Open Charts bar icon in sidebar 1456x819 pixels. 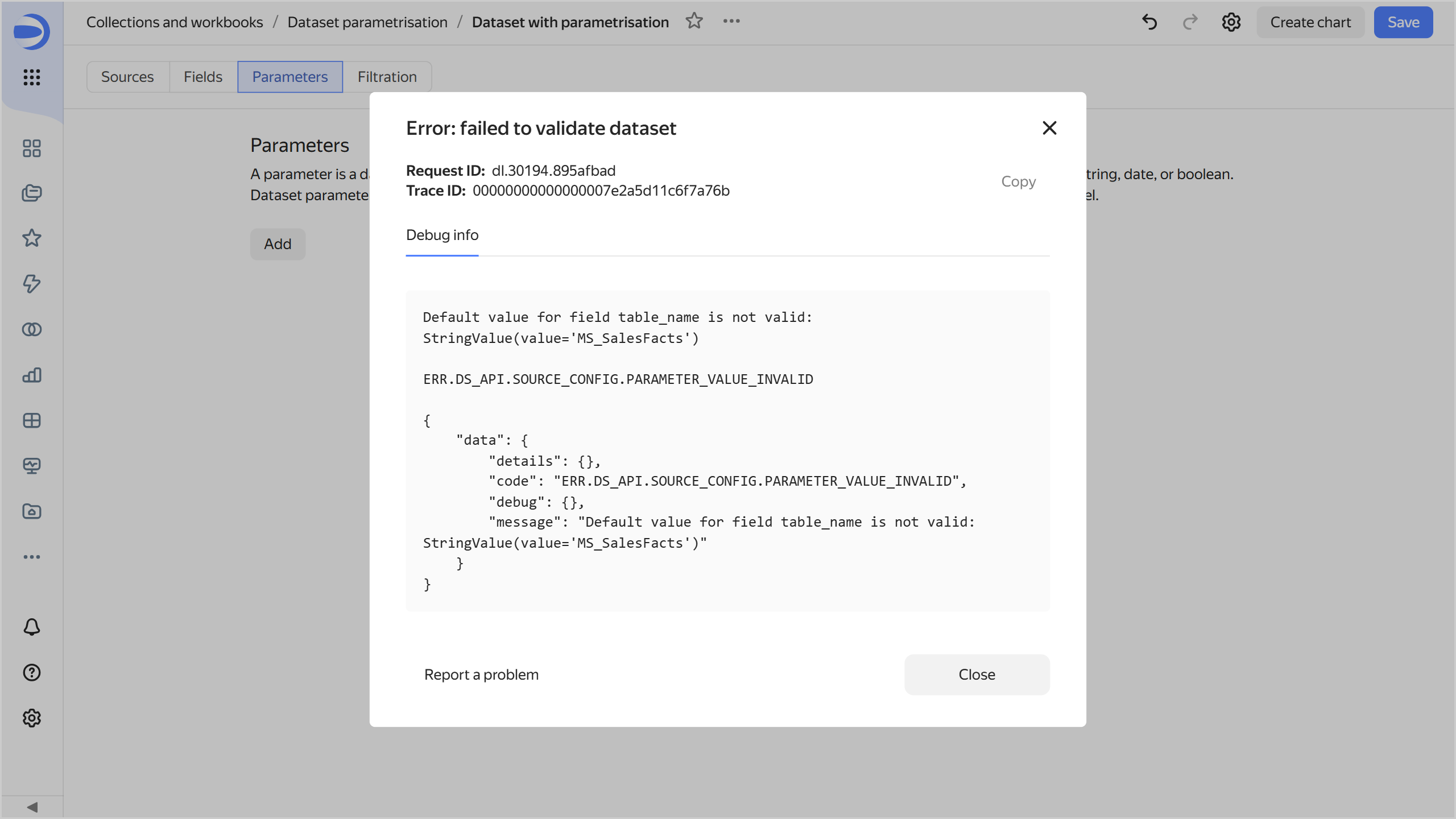point(32,375)
